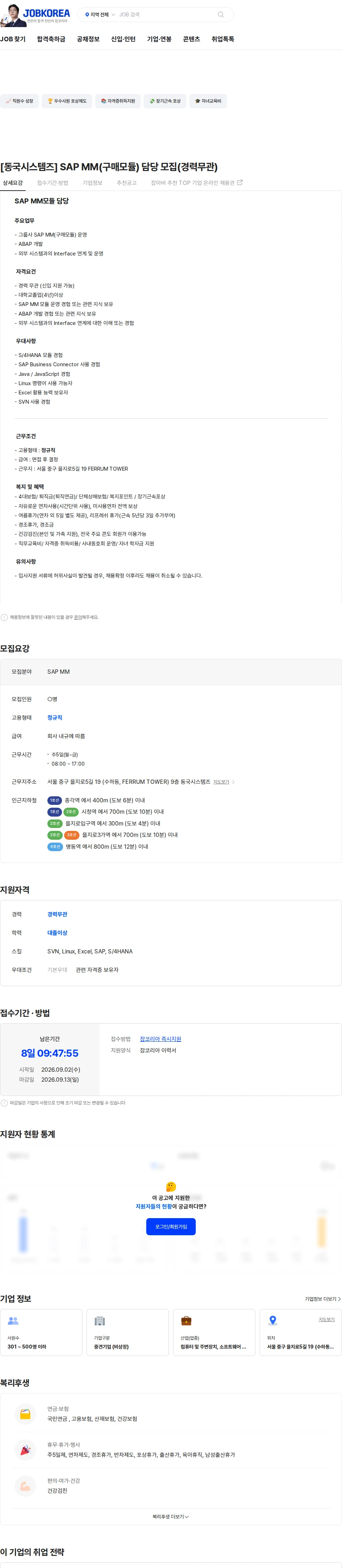Go to 공채정보 in navigation
This screenshot has height=1568, width=342.
(x=88, y=39)
